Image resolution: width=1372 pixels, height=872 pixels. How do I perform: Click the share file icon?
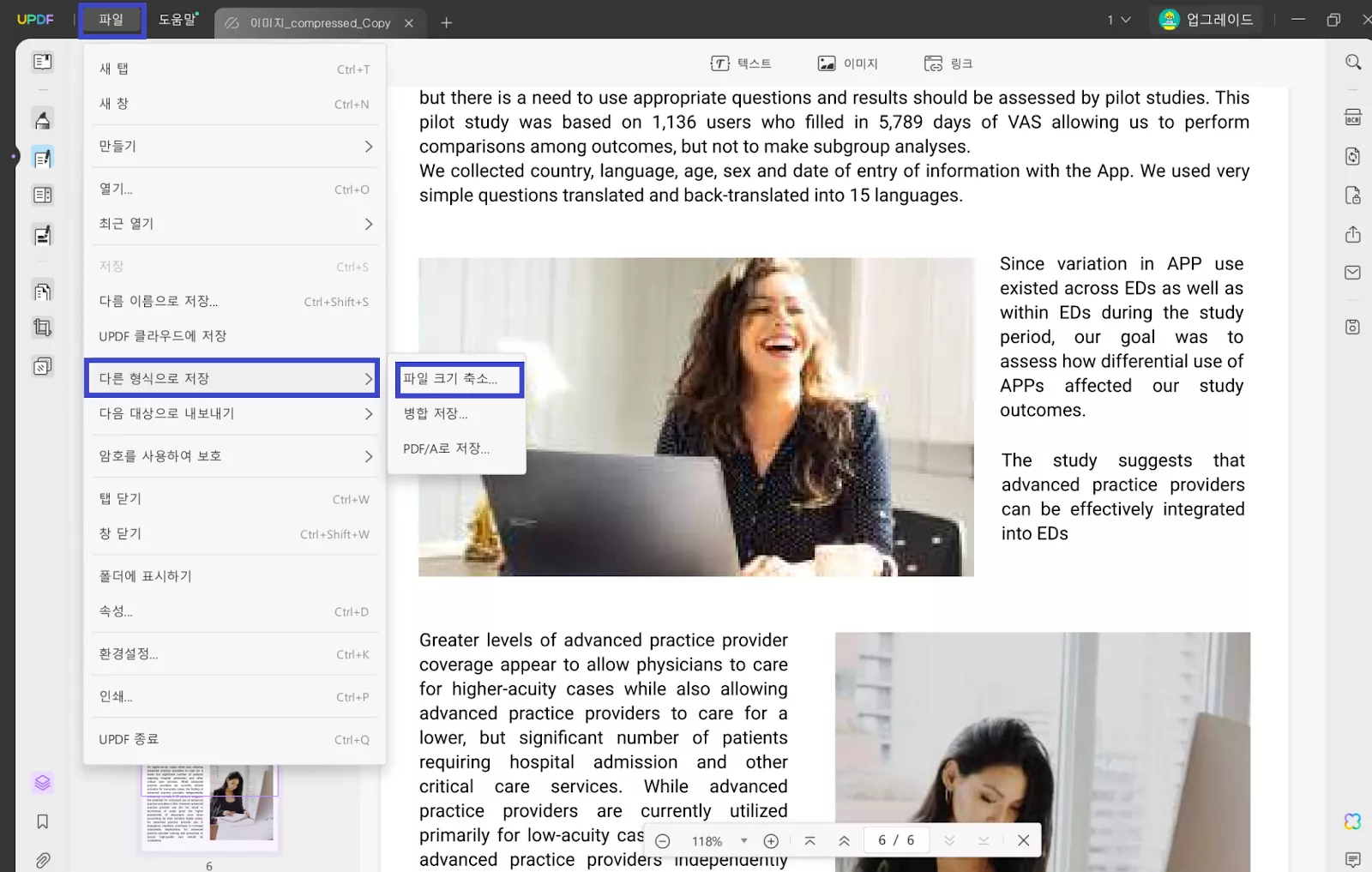click(1353, 234)
